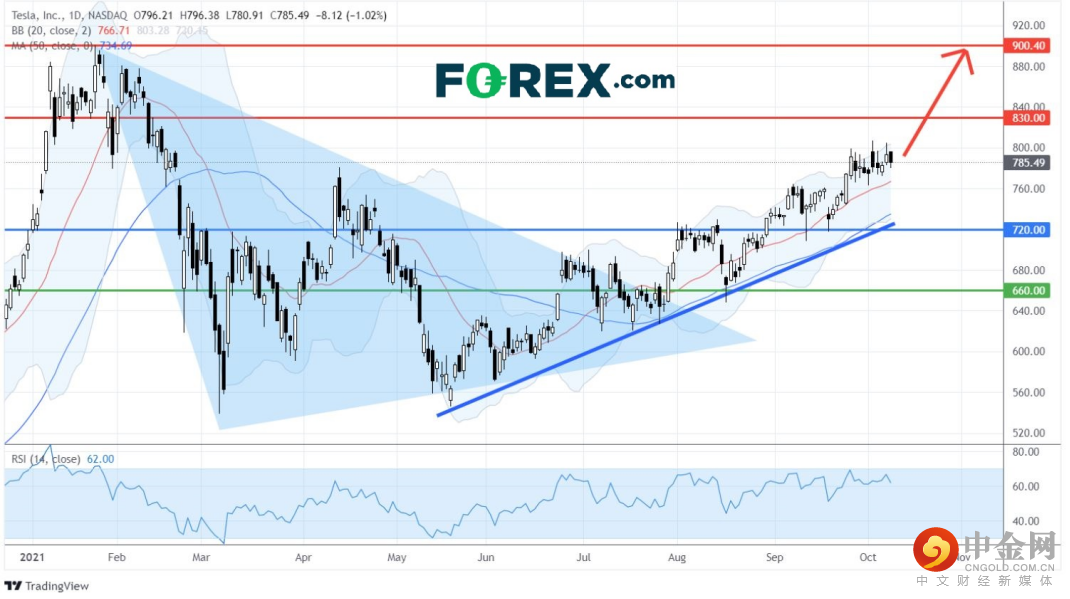Click the TradingView logo

click(46, 585)
